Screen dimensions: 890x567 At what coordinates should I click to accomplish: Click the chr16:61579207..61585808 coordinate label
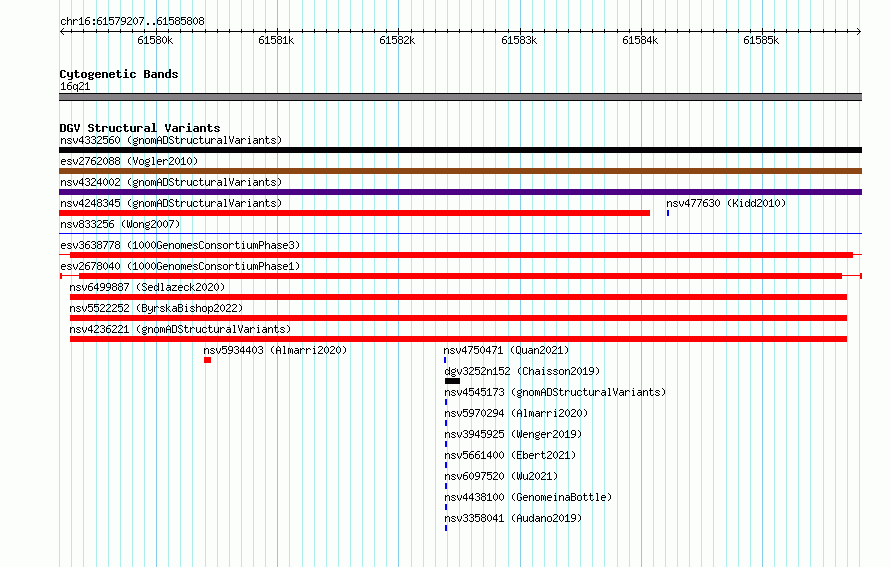point(132,21)
